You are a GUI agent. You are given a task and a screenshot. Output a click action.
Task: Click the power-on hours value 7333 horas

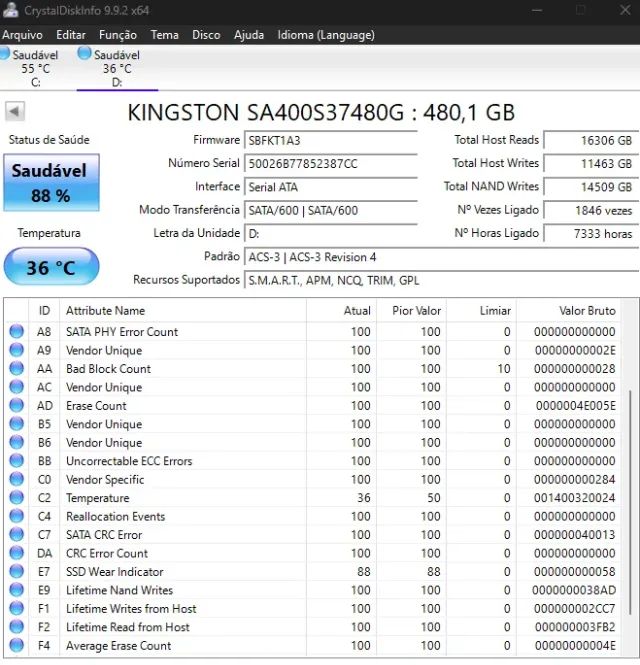click(x=590, y=234)
